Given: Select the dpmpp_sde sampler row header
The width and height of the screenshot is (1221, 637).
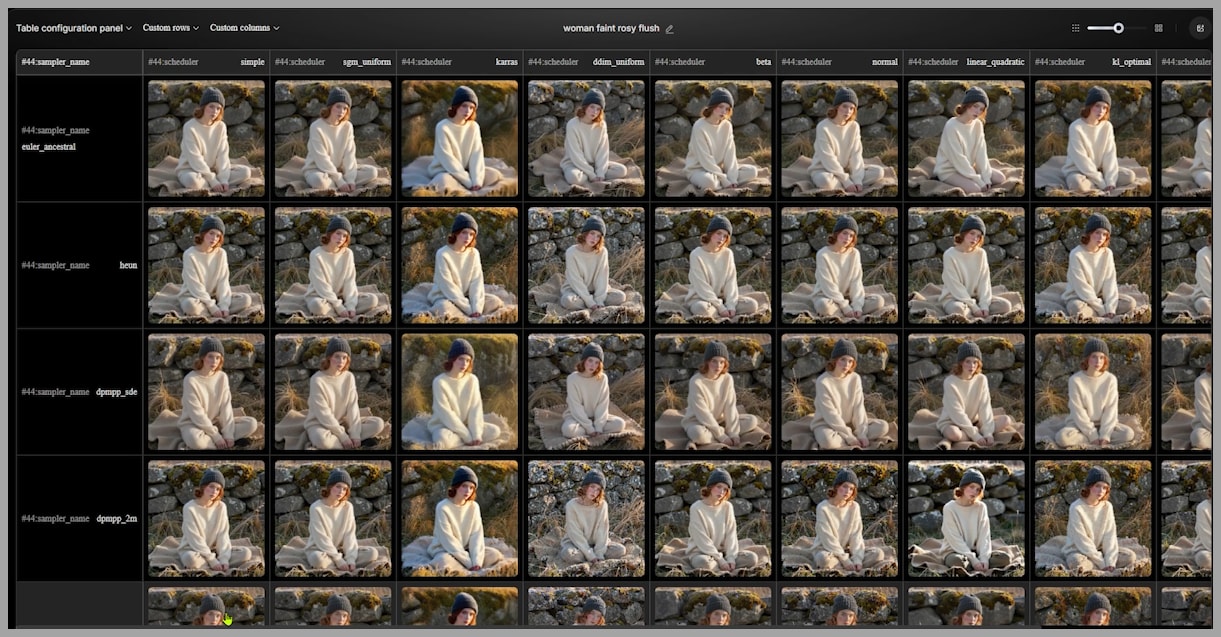Looking at the screenshot, I should tap(79, 392).
